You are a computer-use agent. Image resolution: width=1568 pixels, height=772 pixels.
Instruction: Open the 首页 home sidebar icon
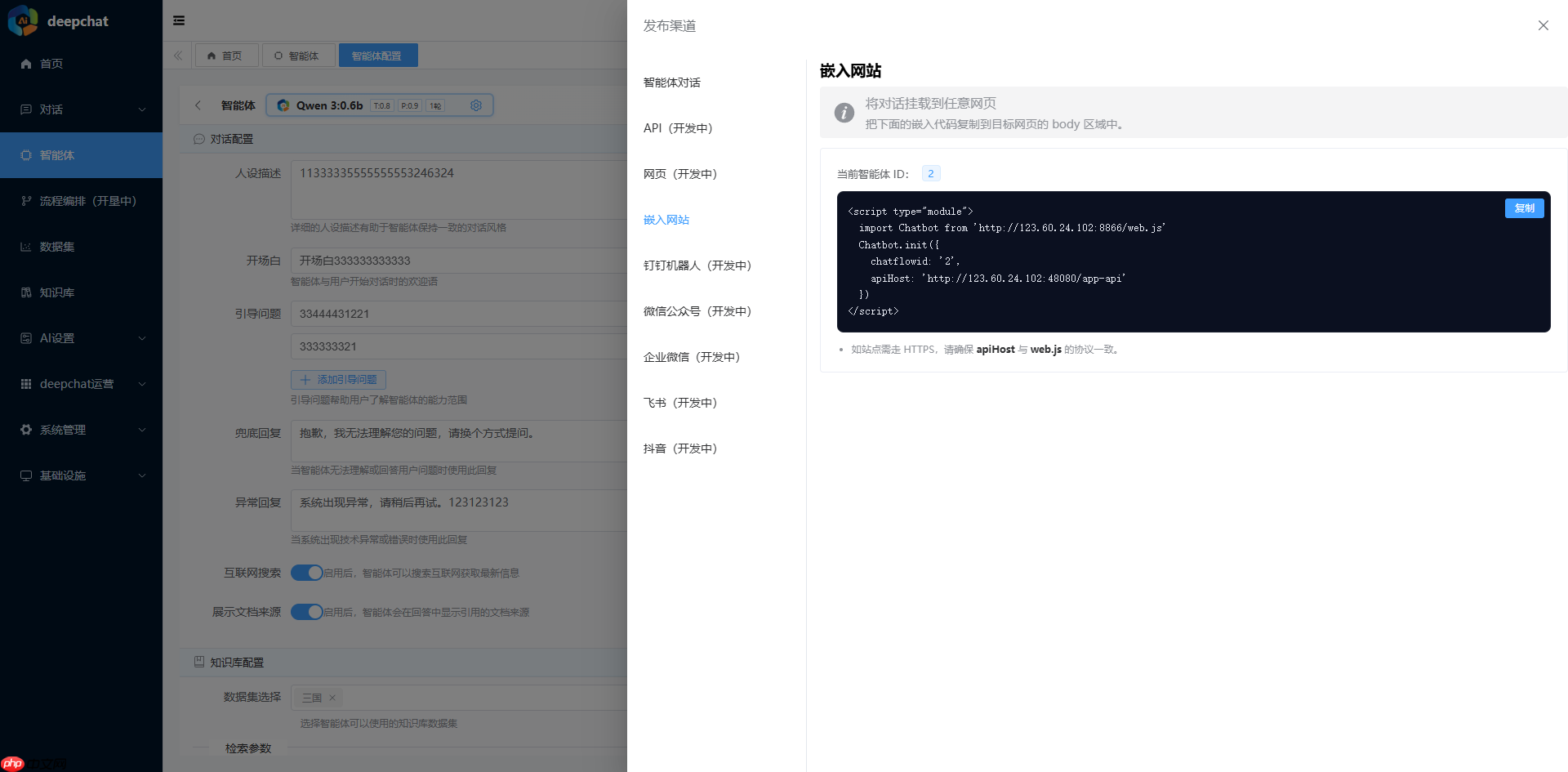[x=25, y=63]
